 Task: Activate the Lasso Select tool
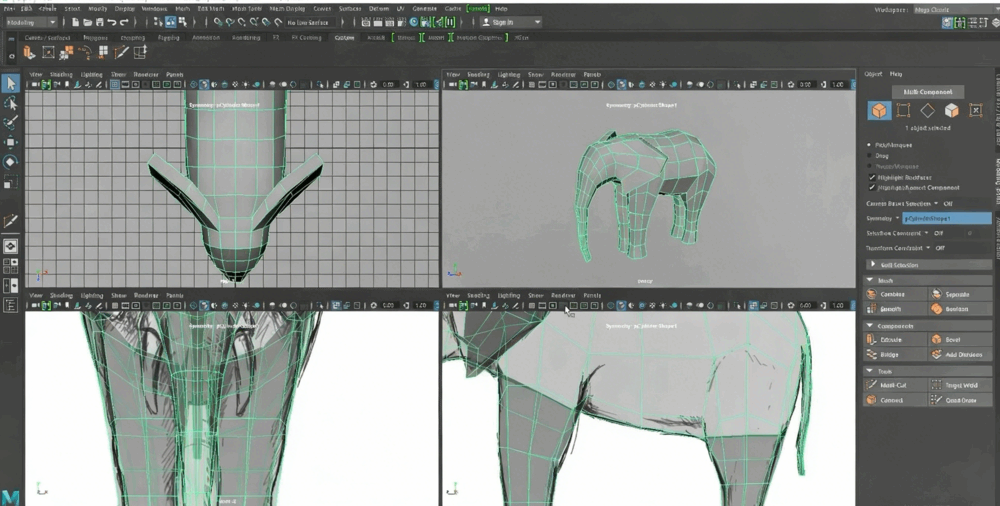click(10, 103)
